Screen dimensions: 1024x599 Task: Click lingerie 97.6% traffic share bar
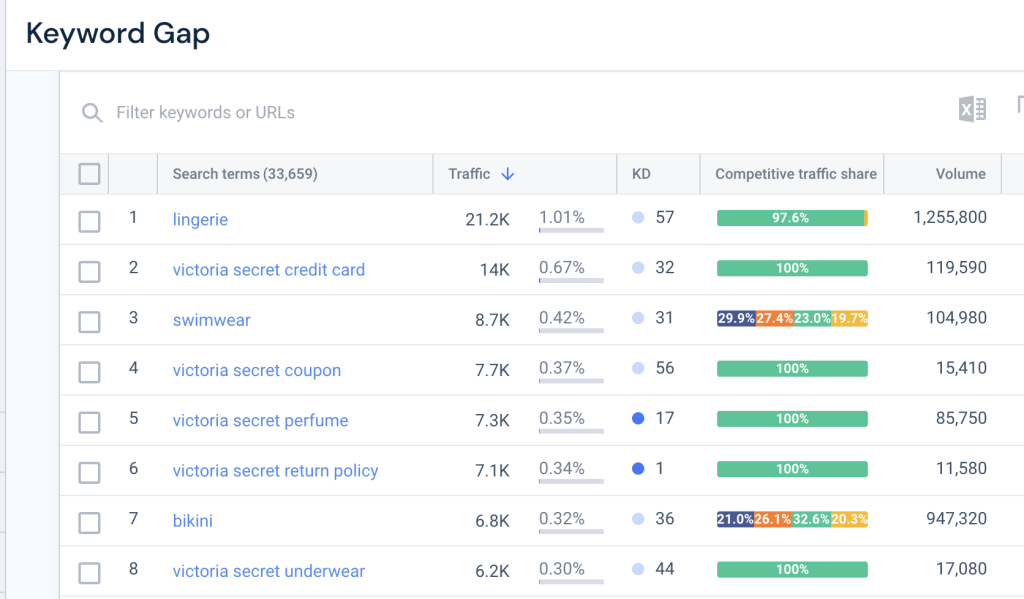pos(790,218)
